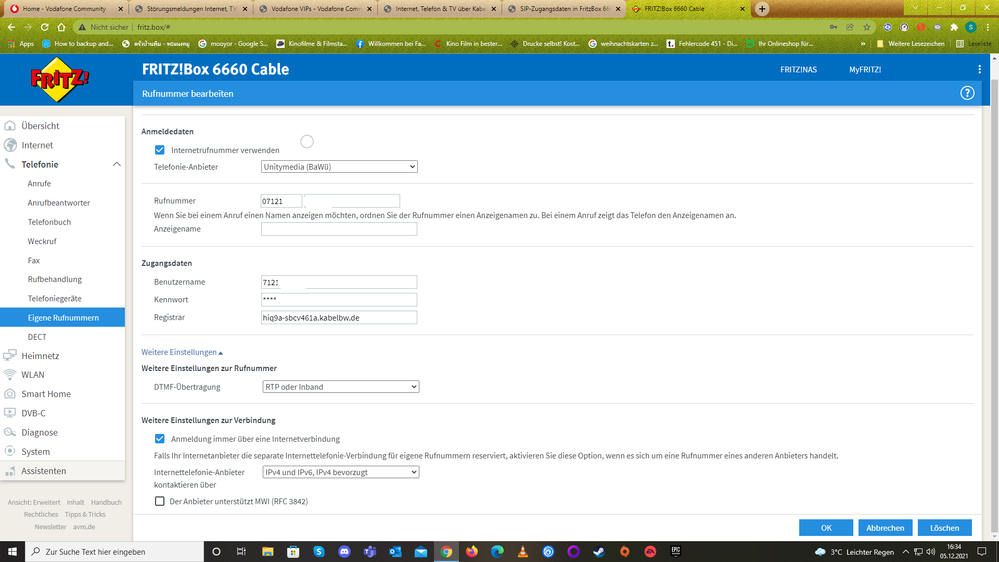Collapse the Telefonie menu chevron
The image size is (999, 562).
pos(117,164)
